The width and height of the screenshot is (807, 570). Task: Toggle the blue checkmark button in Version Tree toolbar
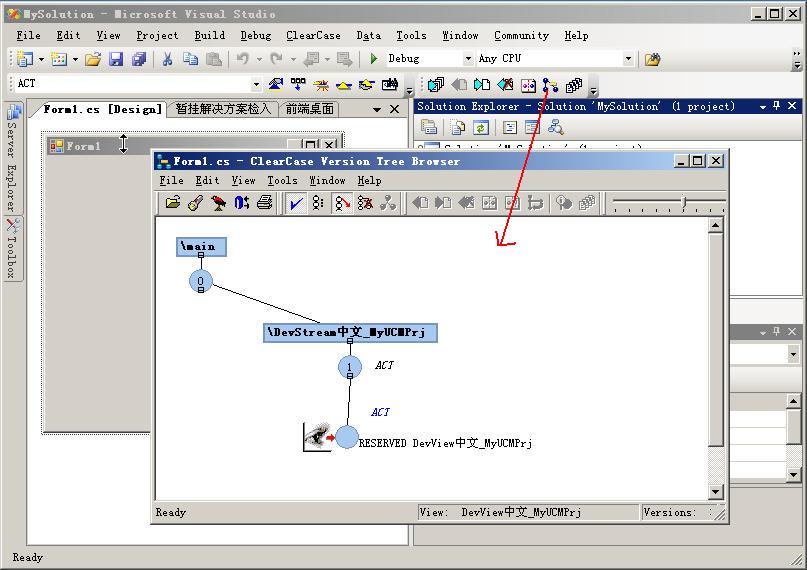tap(295, 203)
